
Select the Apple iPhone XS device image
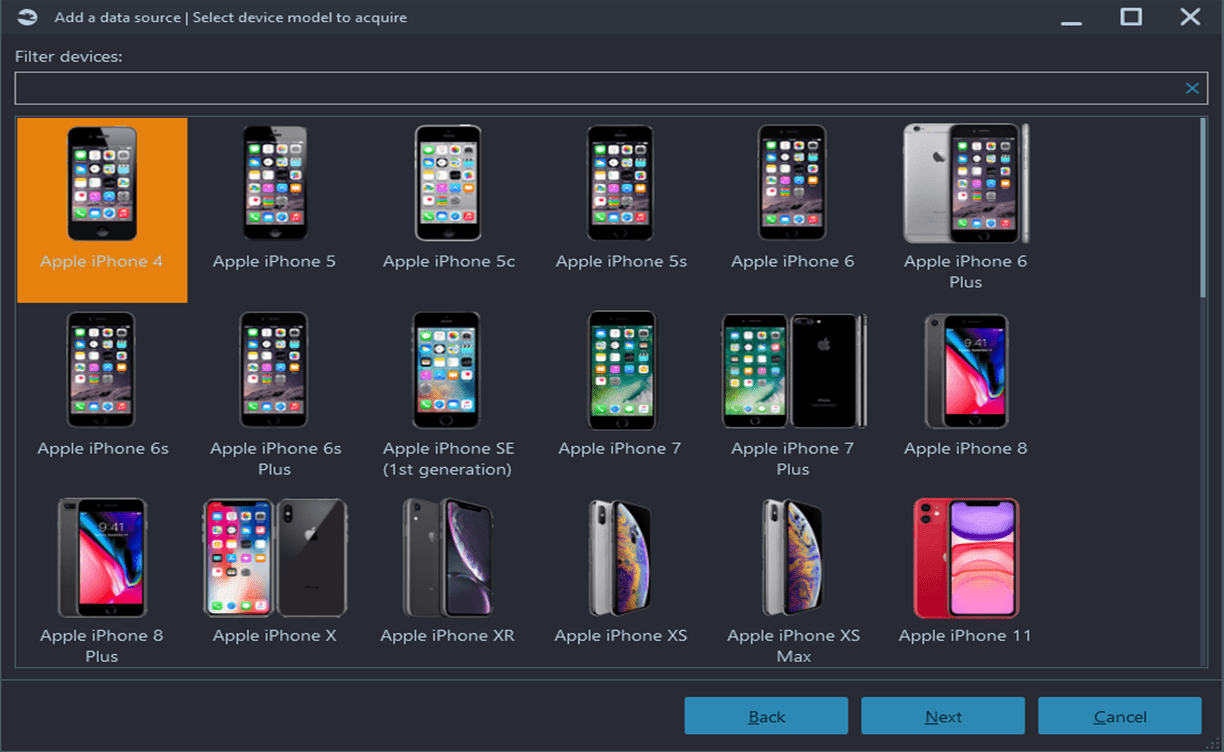click(x=620, y=557)
